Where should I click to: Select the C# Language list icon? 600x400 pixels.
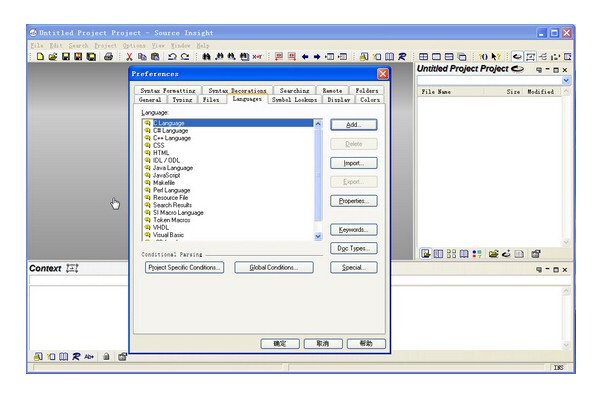[x=148, y=130]
